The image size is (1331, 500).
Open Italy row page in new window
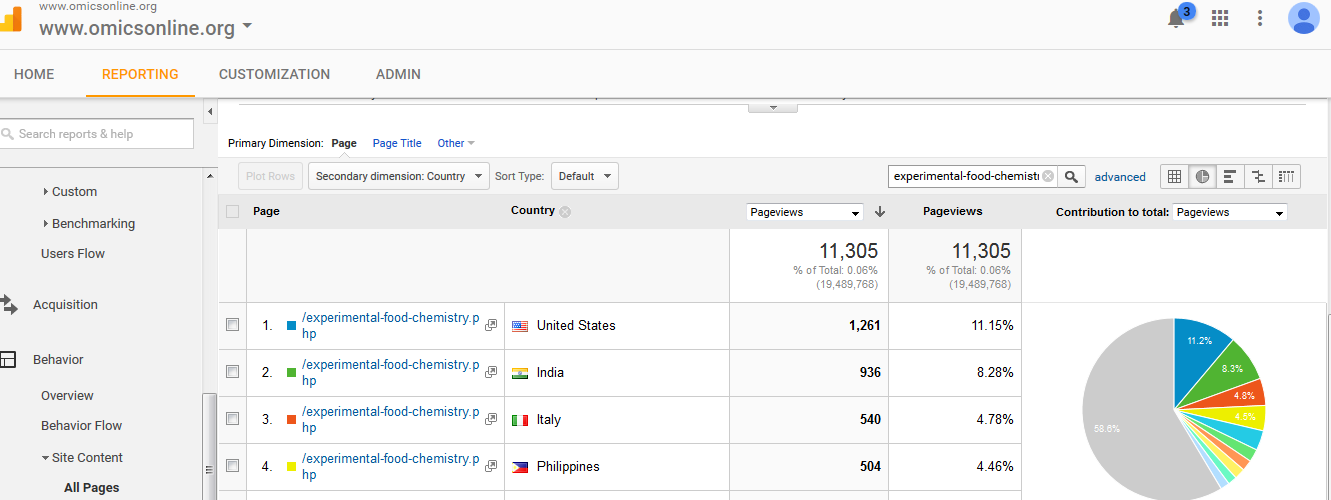(x=491, y=419)
